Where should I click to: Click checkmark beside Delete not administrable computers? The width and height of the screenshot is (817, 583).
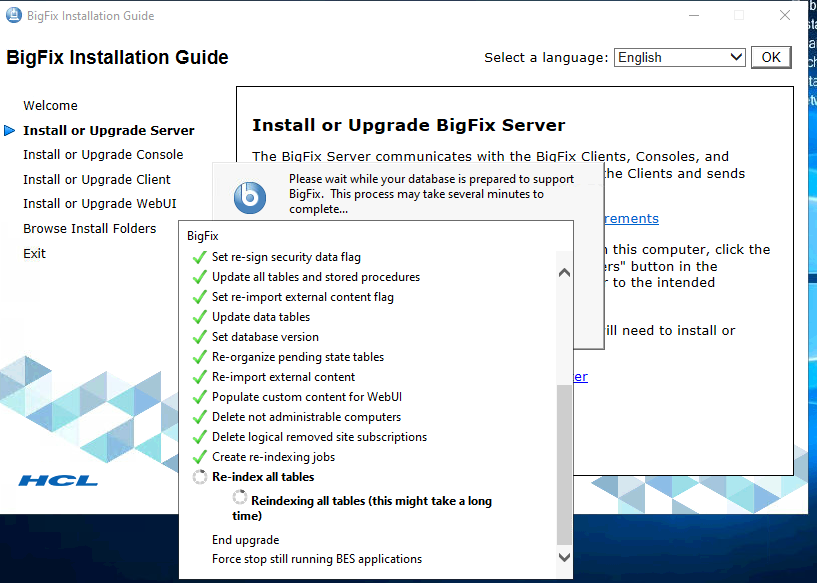200,417
